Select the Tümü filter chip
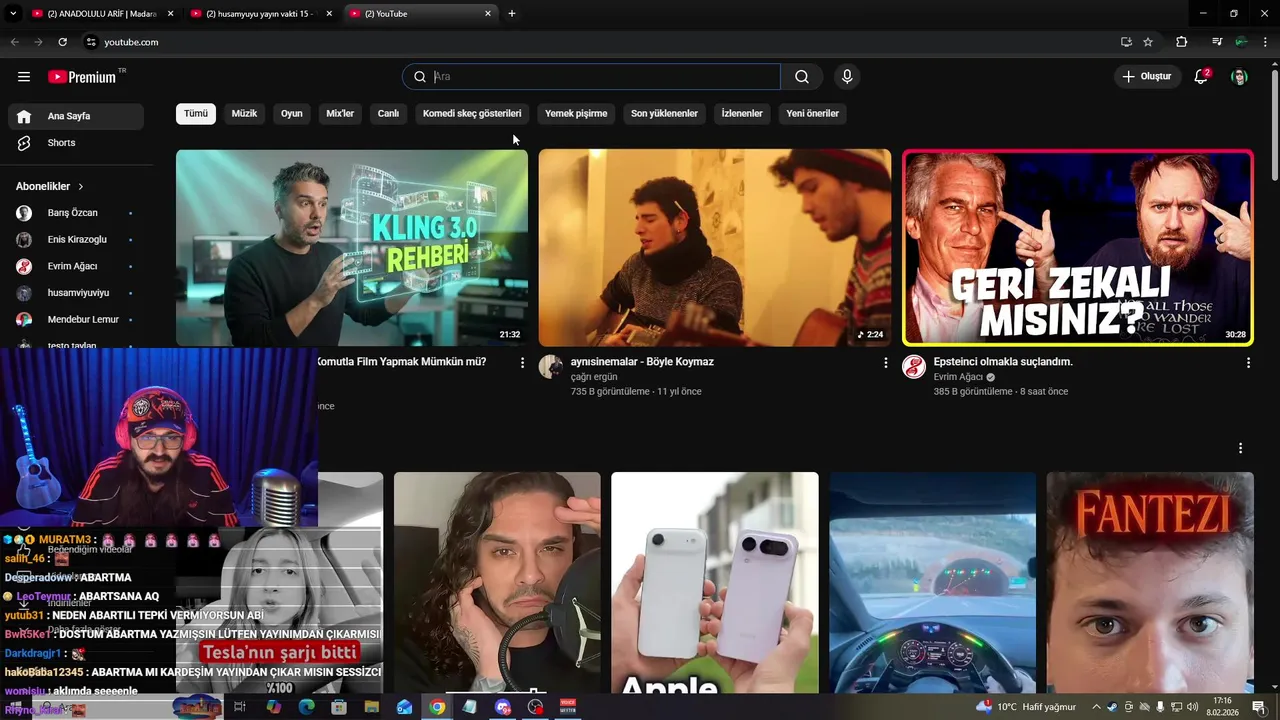Screen dimensions: 1280x720 tap(196, 113)
